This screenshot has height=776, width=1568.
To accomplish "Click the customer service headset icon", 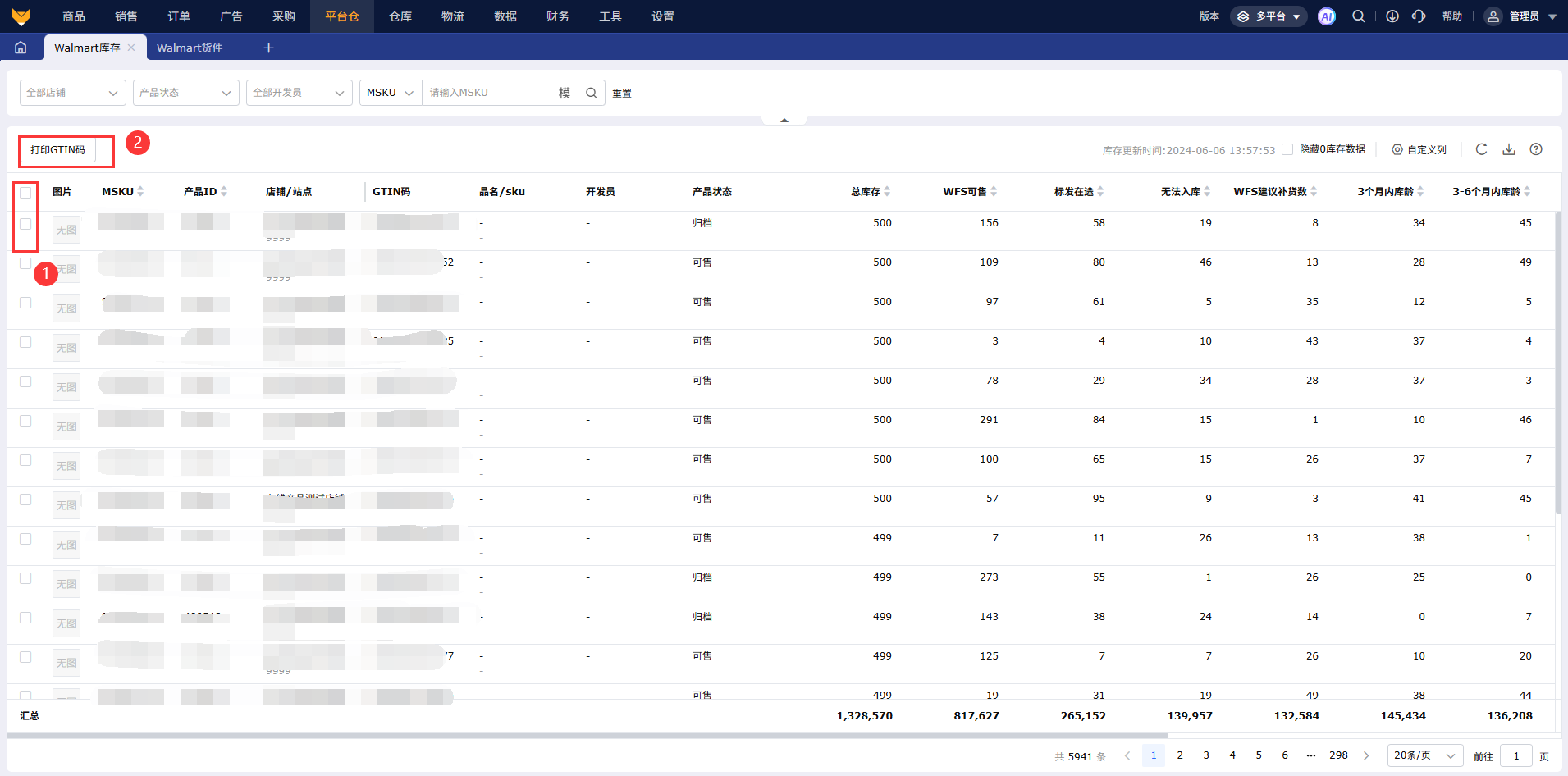I will point(1419,16).
